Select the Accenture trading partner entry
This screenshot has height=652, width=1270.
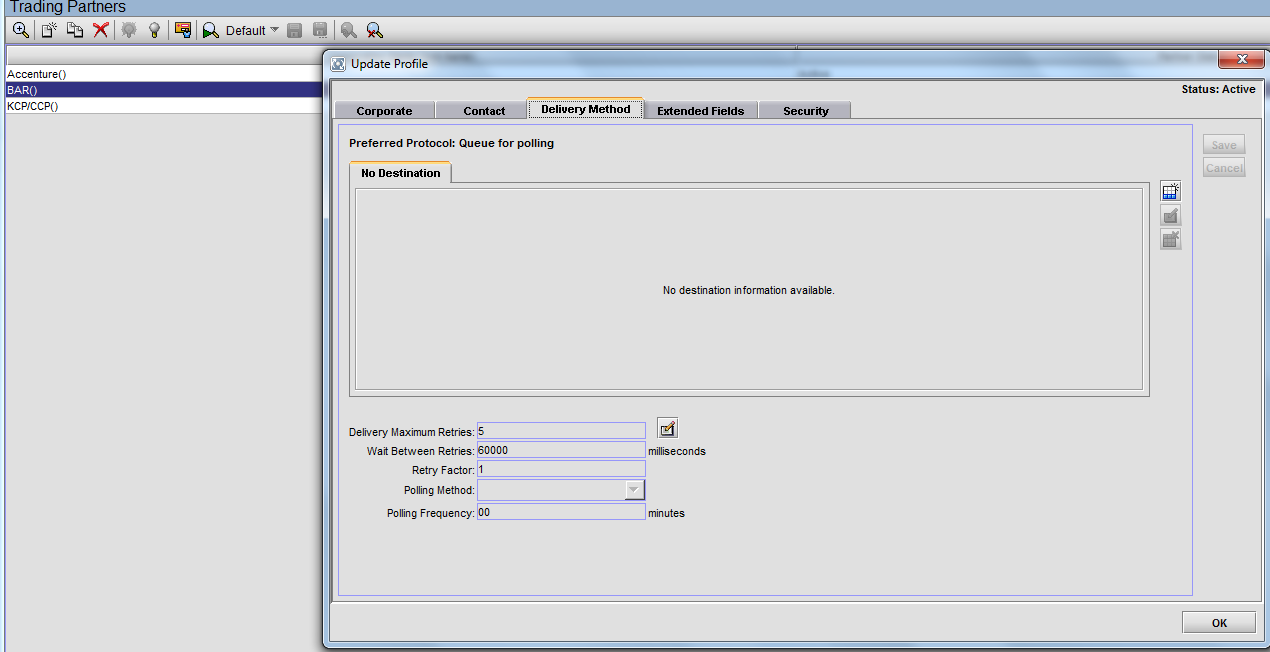click(37, 73)
